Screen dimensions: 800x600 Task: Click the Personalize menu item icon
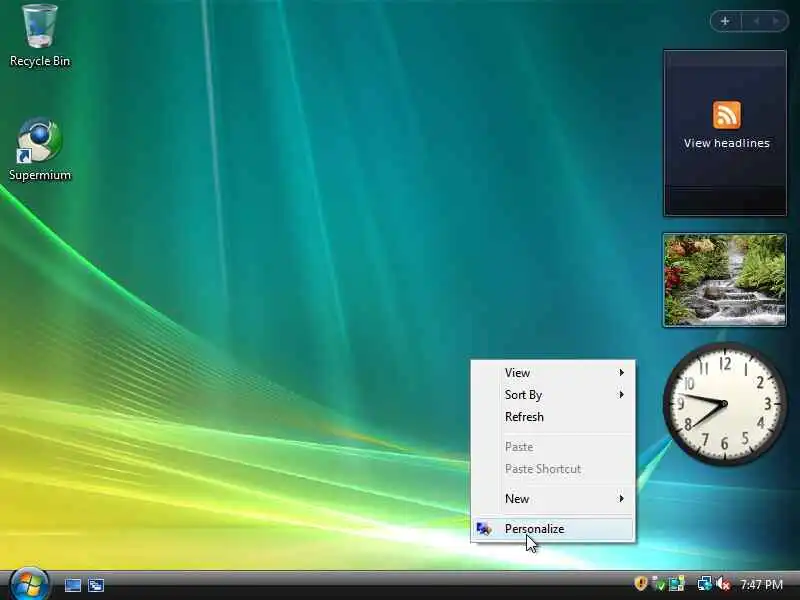(484, 529)
